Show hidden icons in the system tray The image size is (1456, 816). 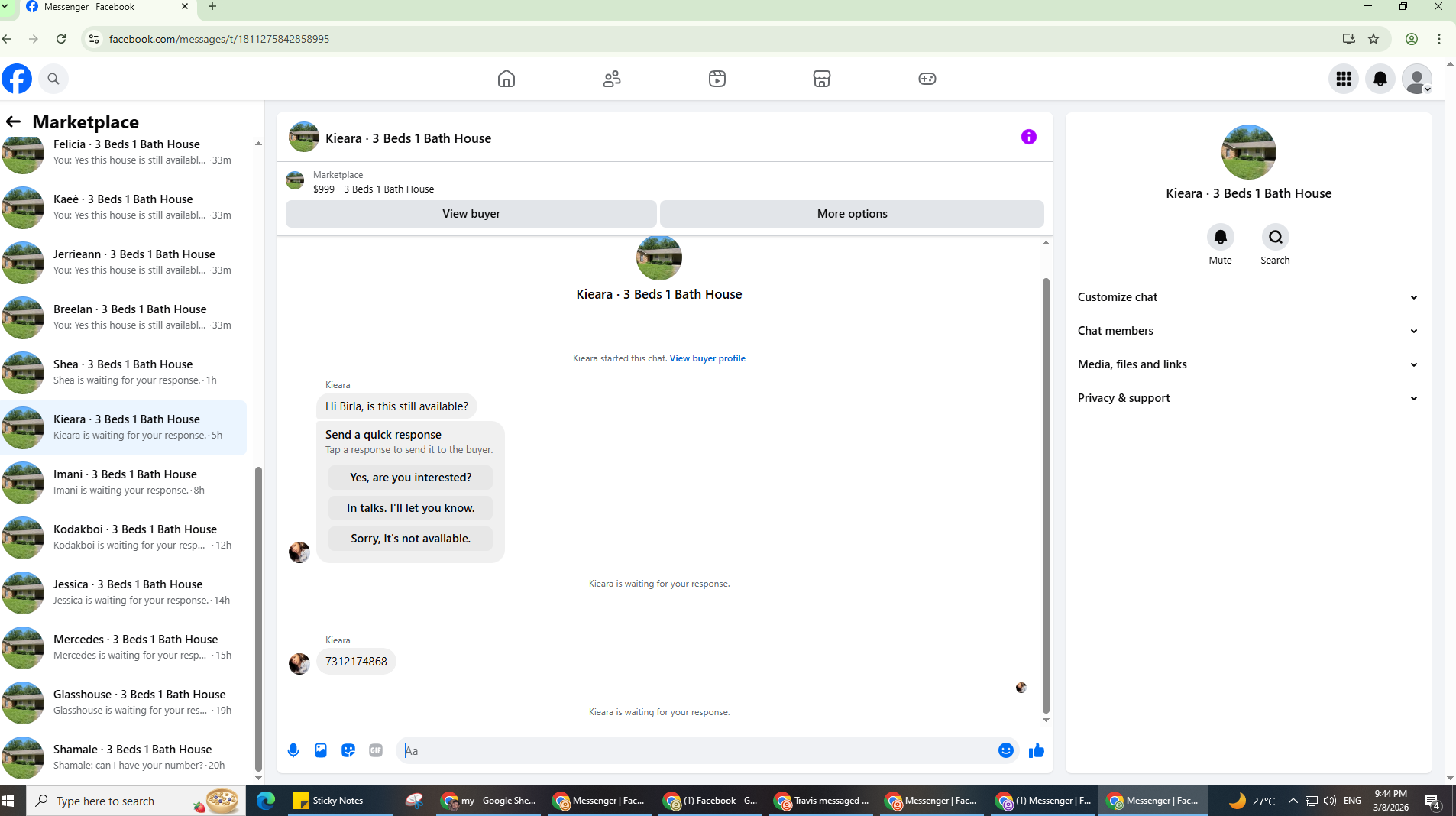click(1293, 801)
